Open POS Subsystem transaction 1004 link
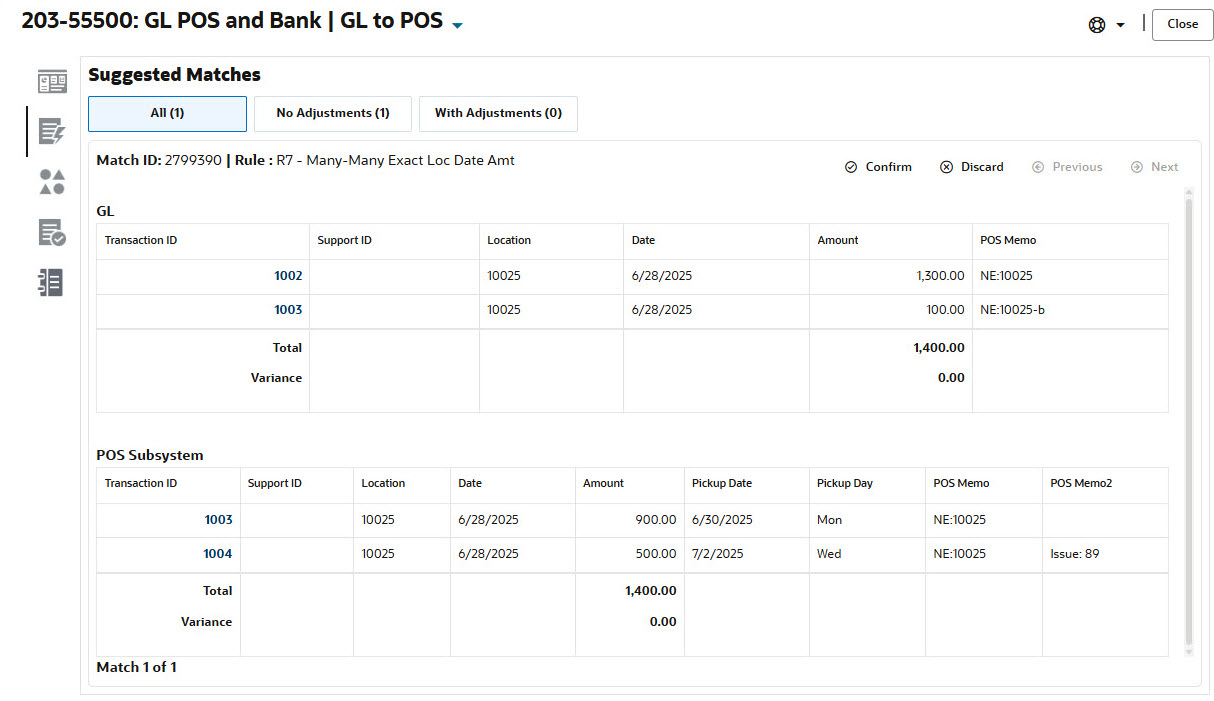The image size is (1214, 701). 218,554
